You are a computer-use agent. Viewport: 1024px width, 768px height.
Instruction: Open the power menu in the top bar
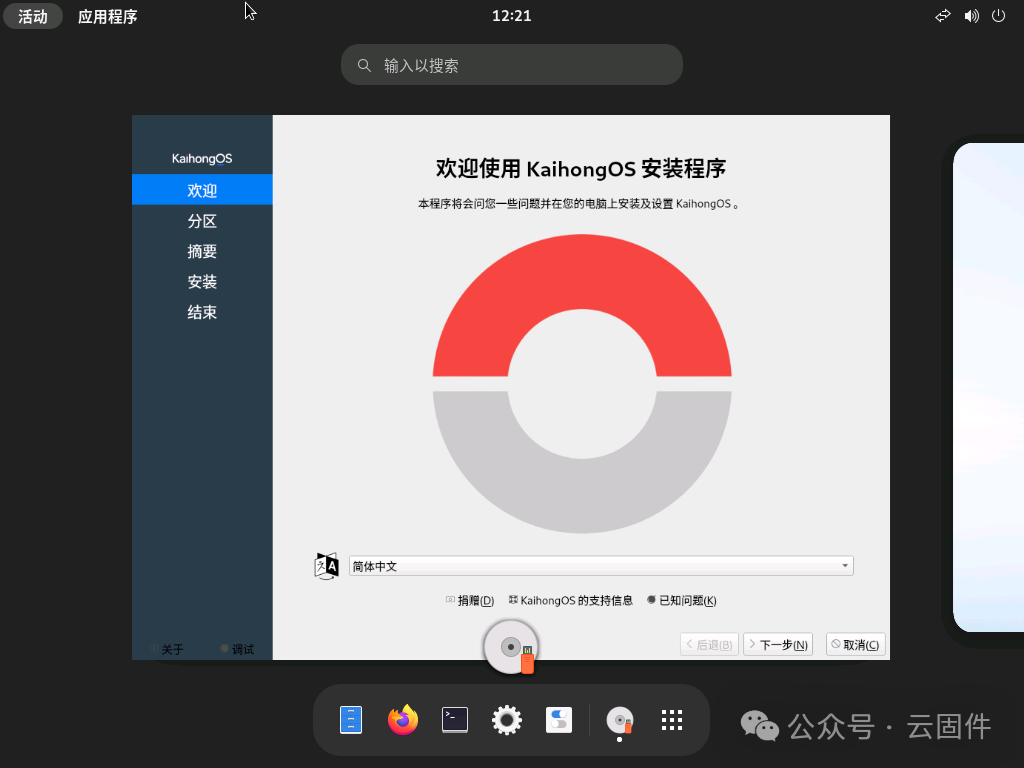click(999, 16)
